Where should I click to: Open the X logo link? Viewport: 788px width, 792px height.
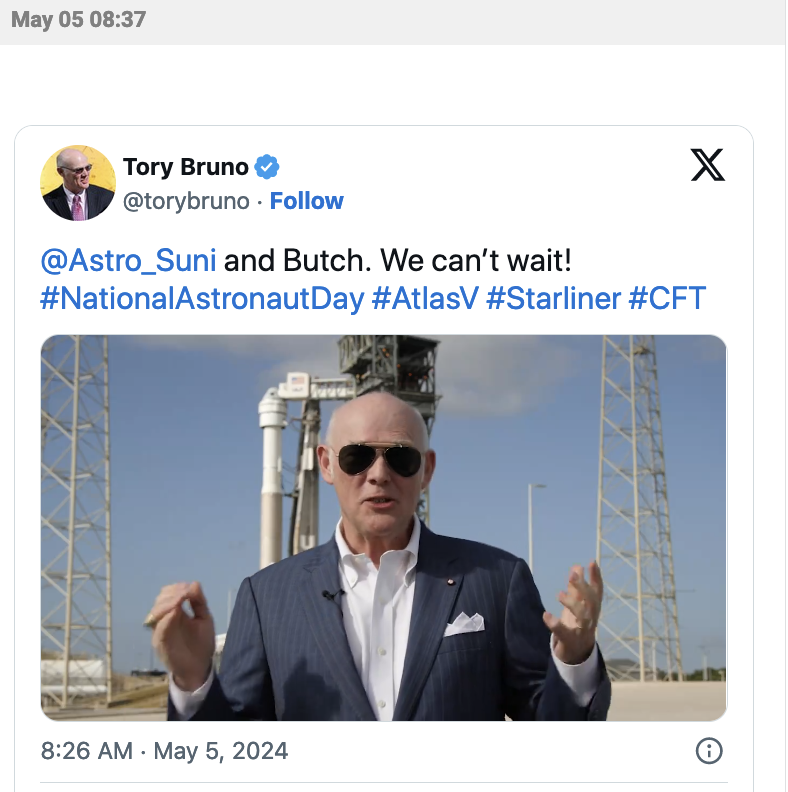707,165
